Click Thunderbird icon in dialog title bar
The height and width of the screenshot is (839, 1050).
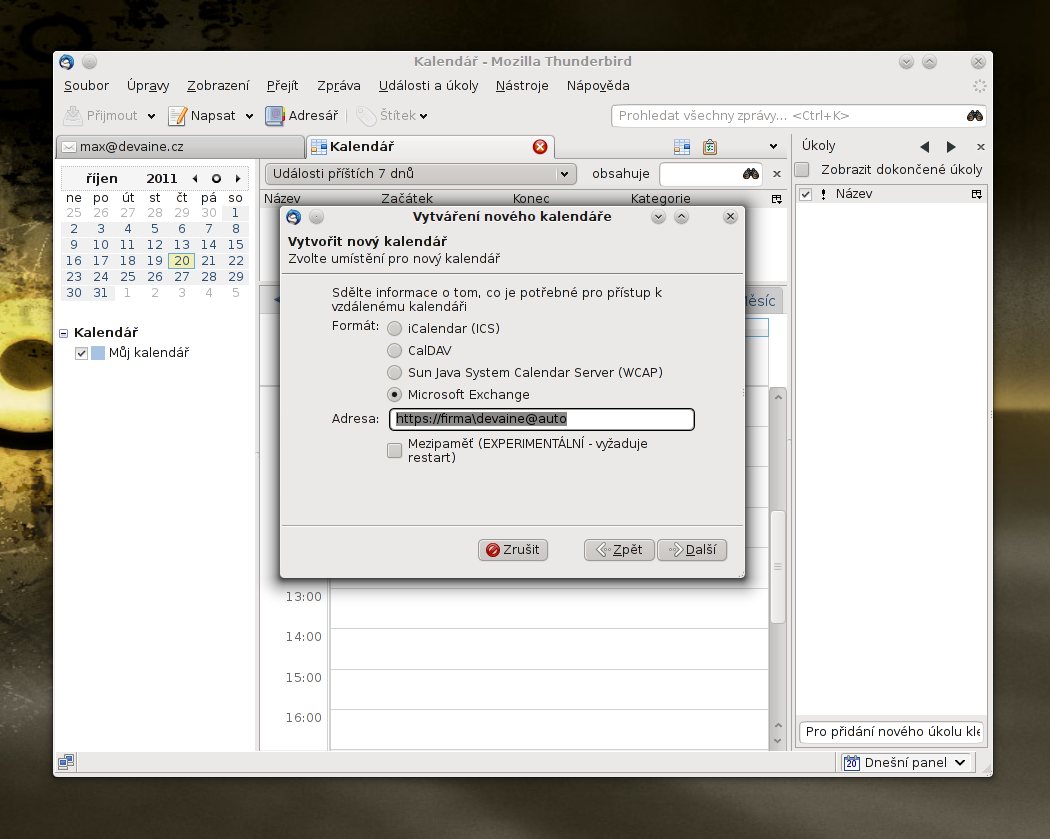[293, 217]
